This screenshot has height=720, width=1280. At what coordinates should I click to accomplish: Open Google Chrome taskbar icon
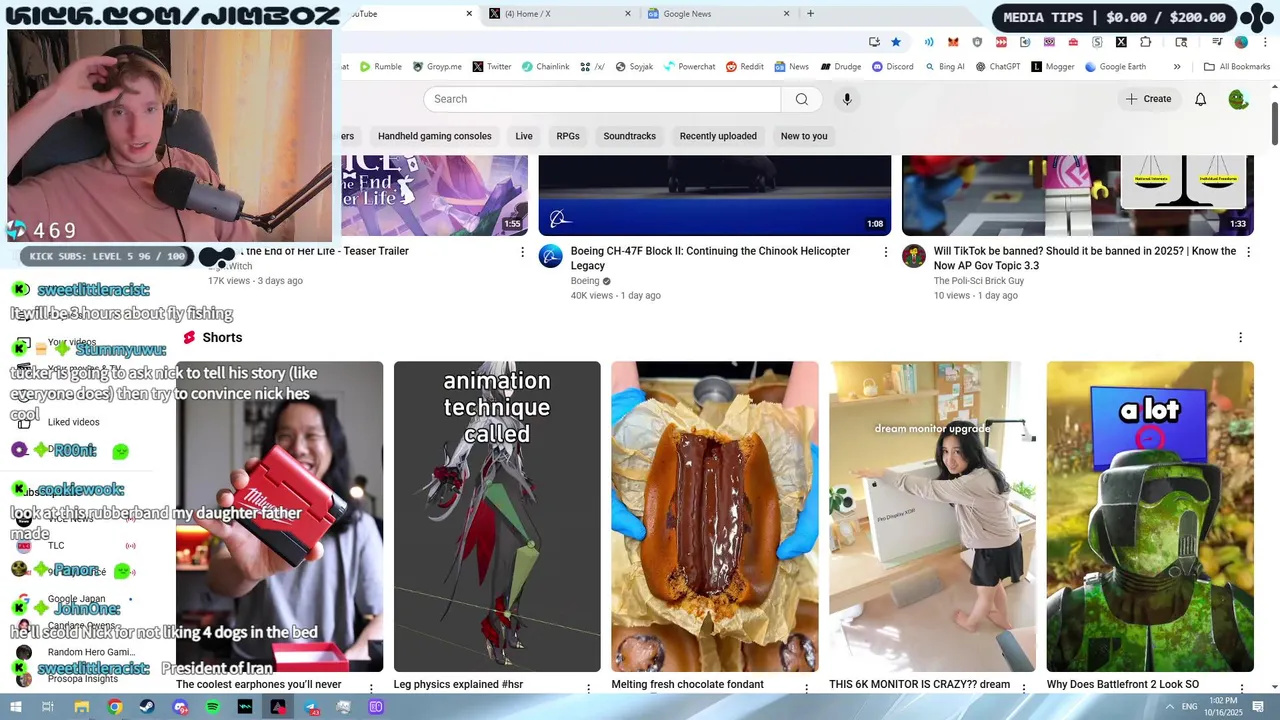[x=115, y=707]
